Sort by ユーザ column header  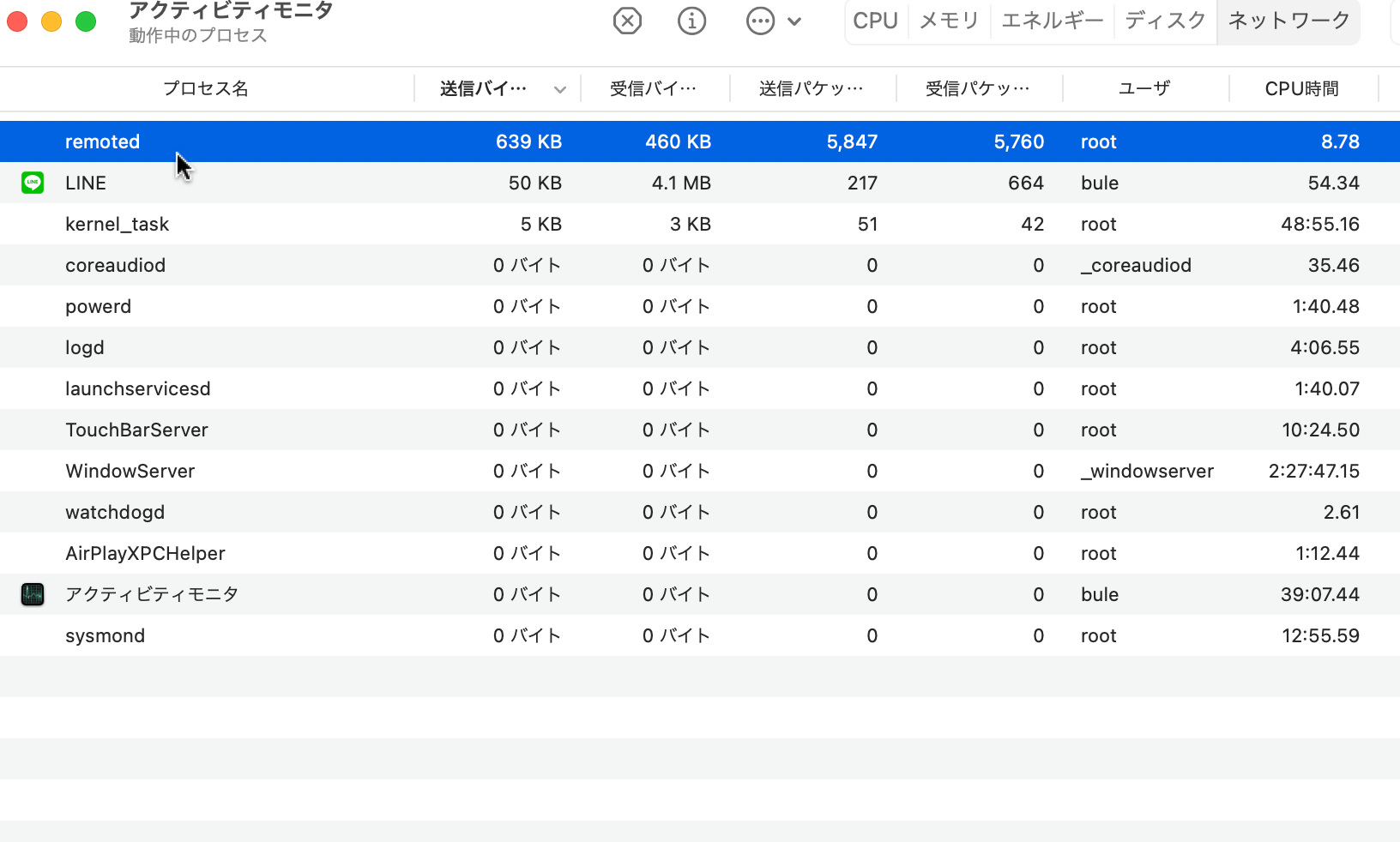[x=1144, y=88]
